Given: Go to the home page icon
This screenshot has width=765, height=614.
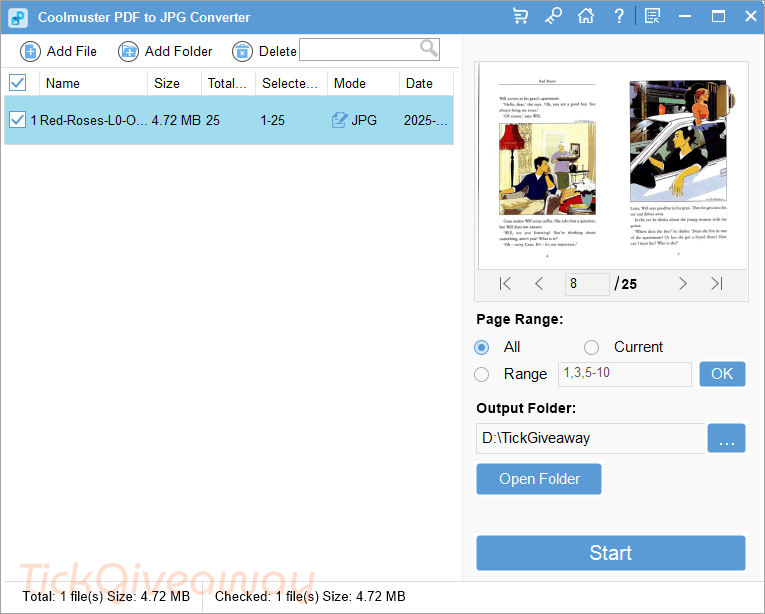Looking at the screenshot, I should tap(586, 16).
